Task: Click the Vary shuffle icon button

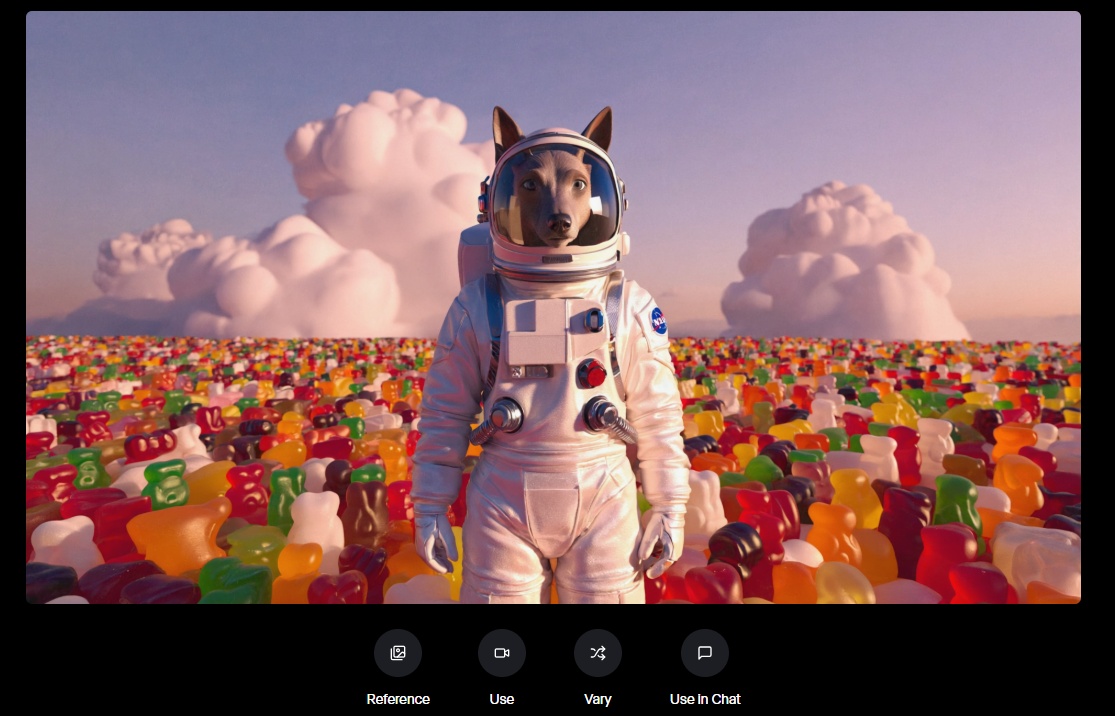Action: tap(598, 653)
